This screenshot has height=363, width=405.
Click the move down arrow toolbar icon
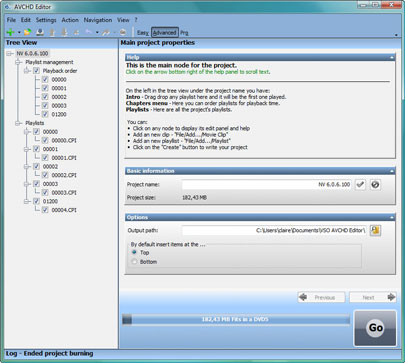tap(64, 32)
